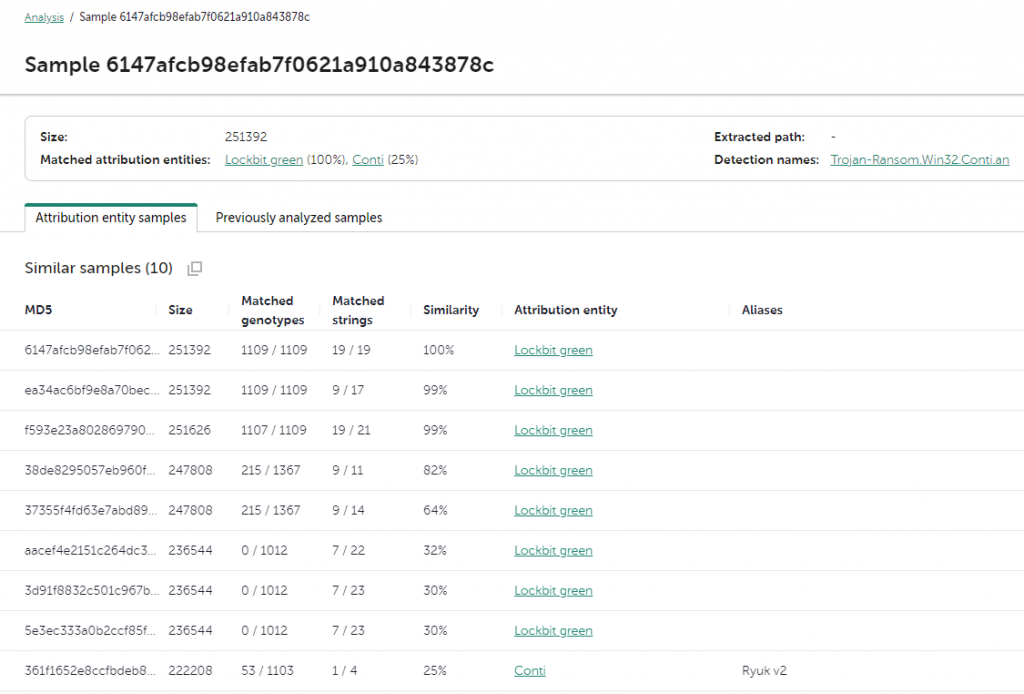
Task: Sort by Matched strings column header
Action: point(358,310)
